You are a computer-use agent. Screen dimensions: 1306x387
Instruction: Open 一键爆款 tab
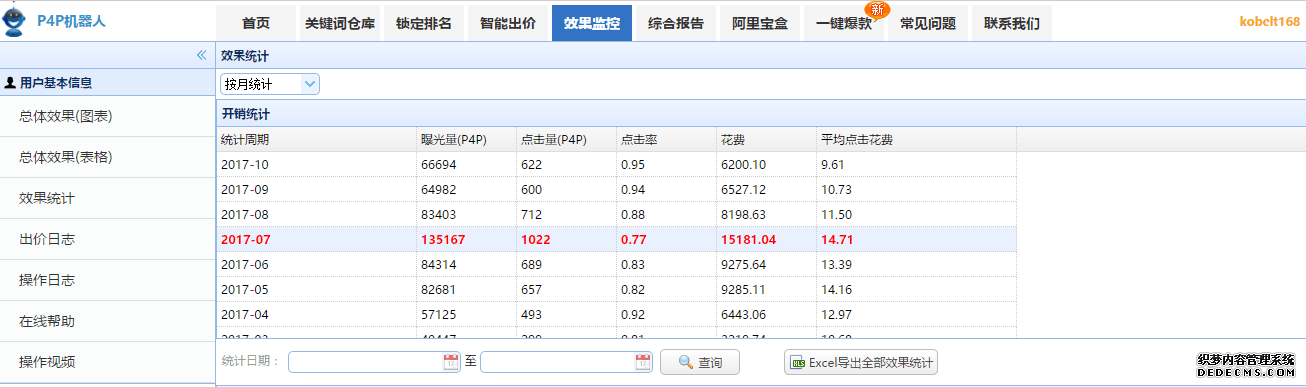(844, 23)
